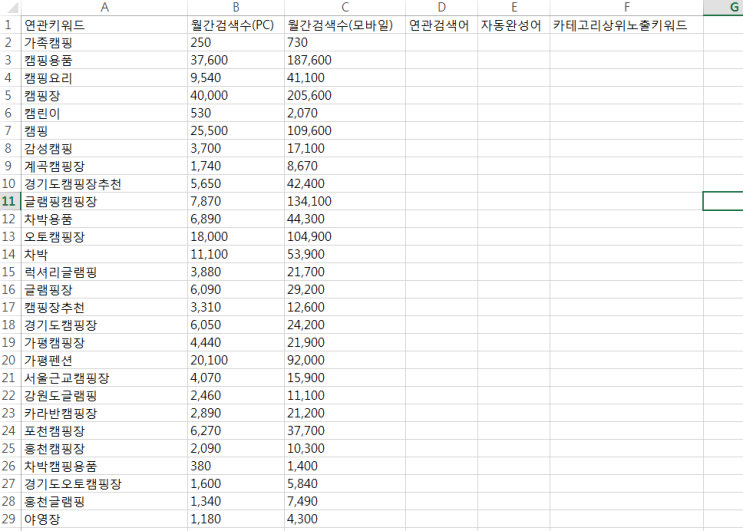Image resolution: width=743 pixels, height=531 pixels.
Task: Select cell containing 강원도글램핑
Action: point(104,395)
